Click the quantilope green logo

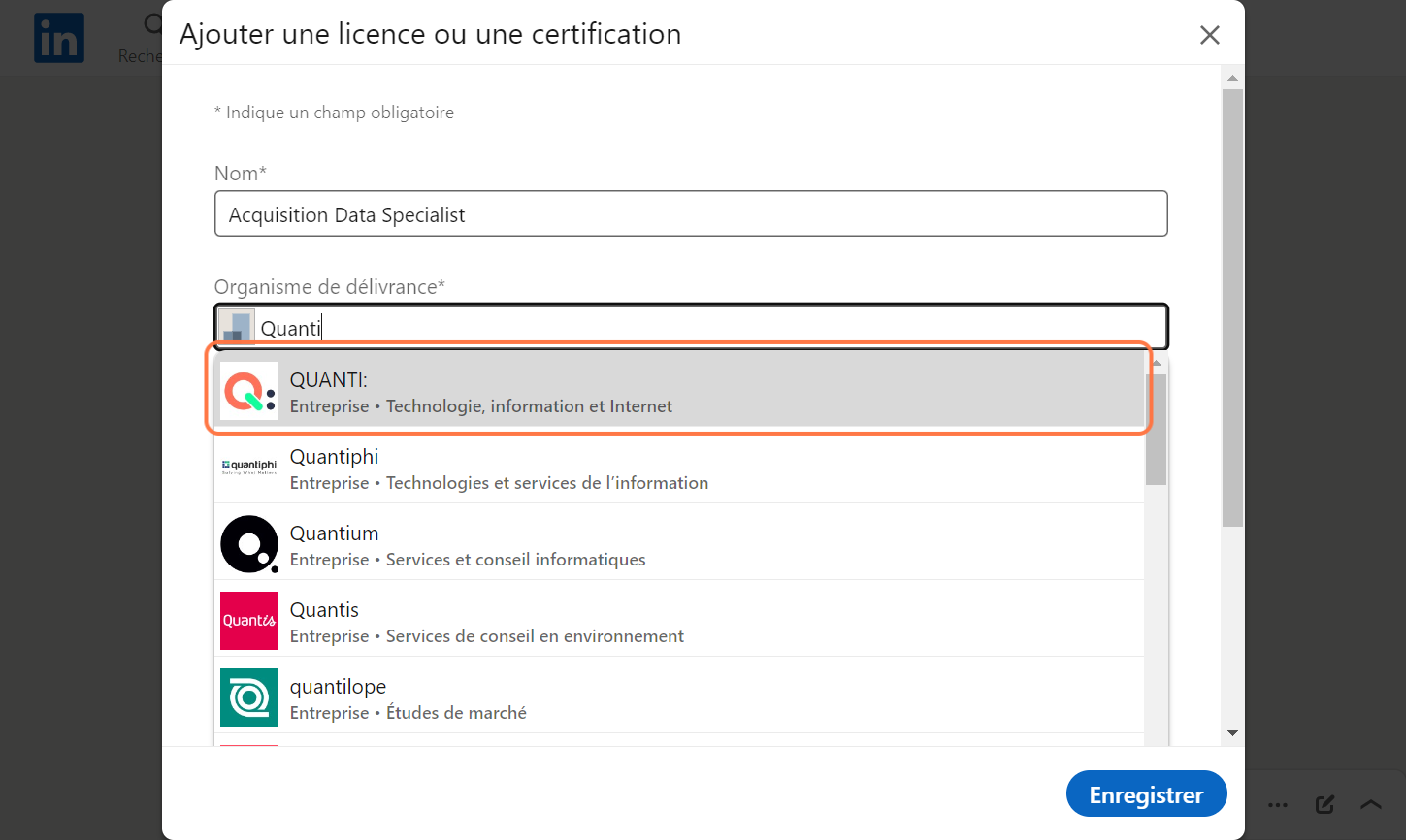coord(249,697)
